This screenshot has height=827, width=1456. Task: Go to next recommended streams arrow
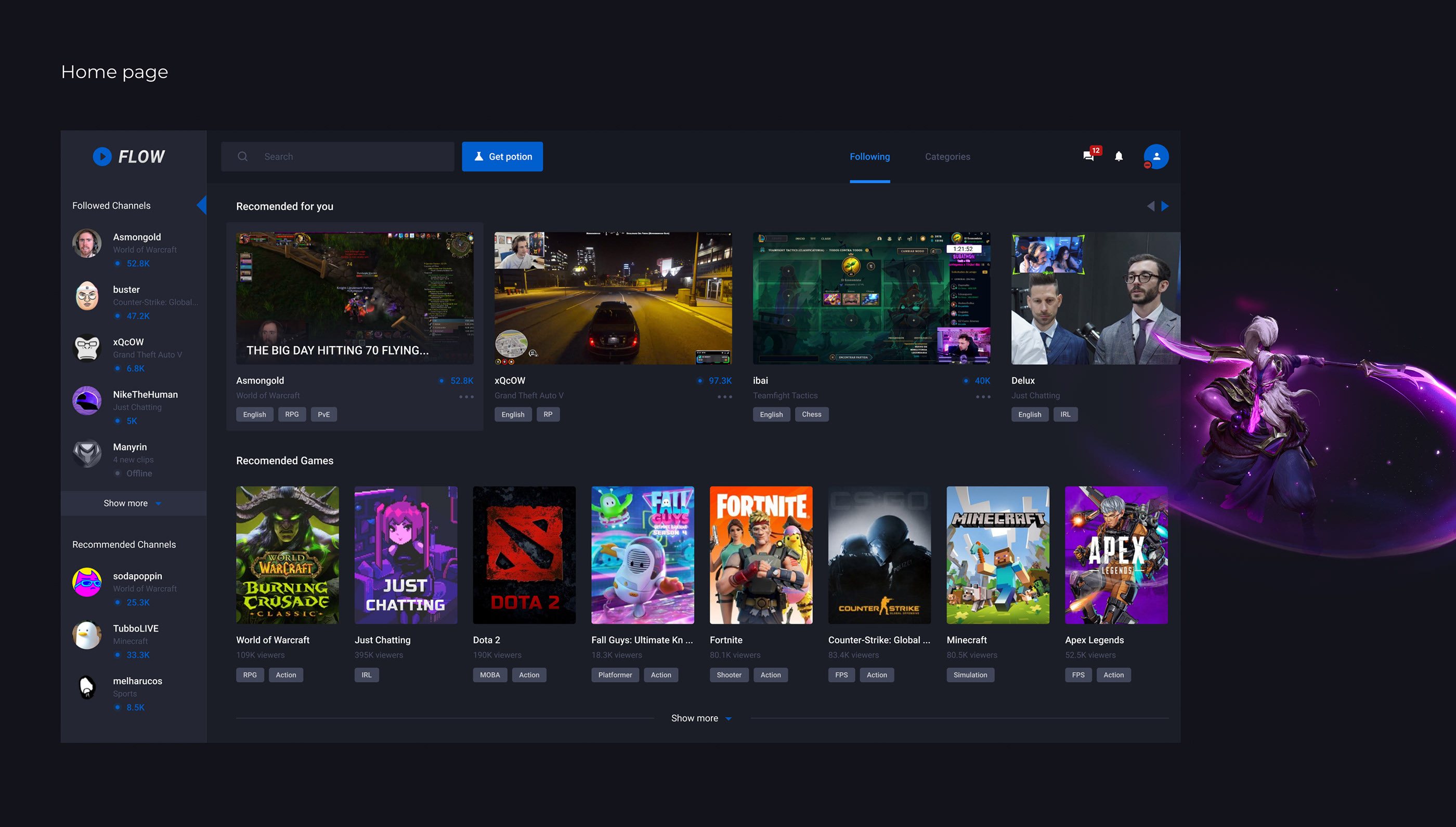pos(1165,206)
